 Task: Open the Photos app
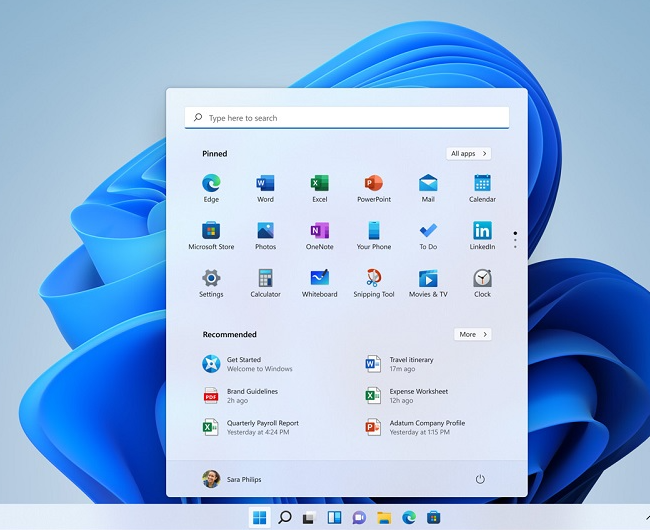pos(265,235)
